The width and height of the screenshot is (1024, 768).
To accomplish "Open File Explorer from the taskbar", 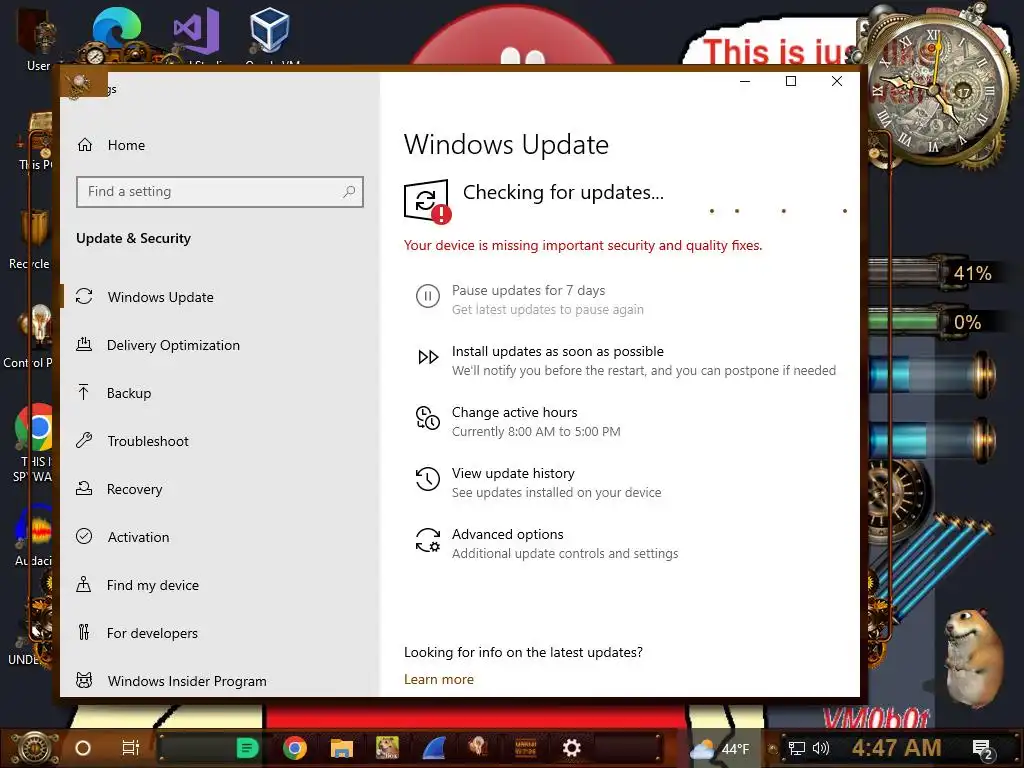I will point(342,748).
